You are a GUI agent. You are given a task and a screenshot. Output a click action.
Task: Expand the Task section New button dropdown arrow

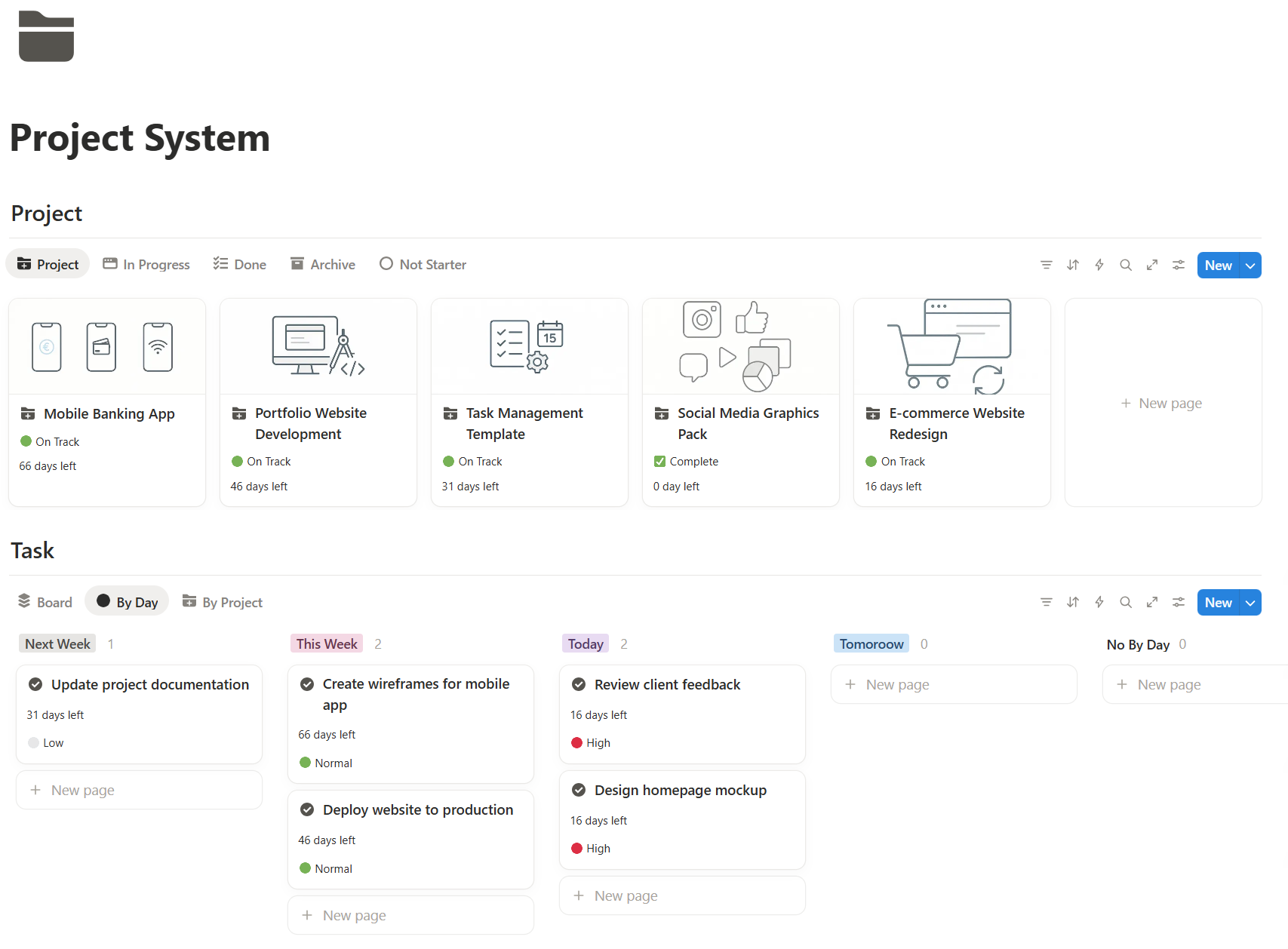(x=1250, y=602)
